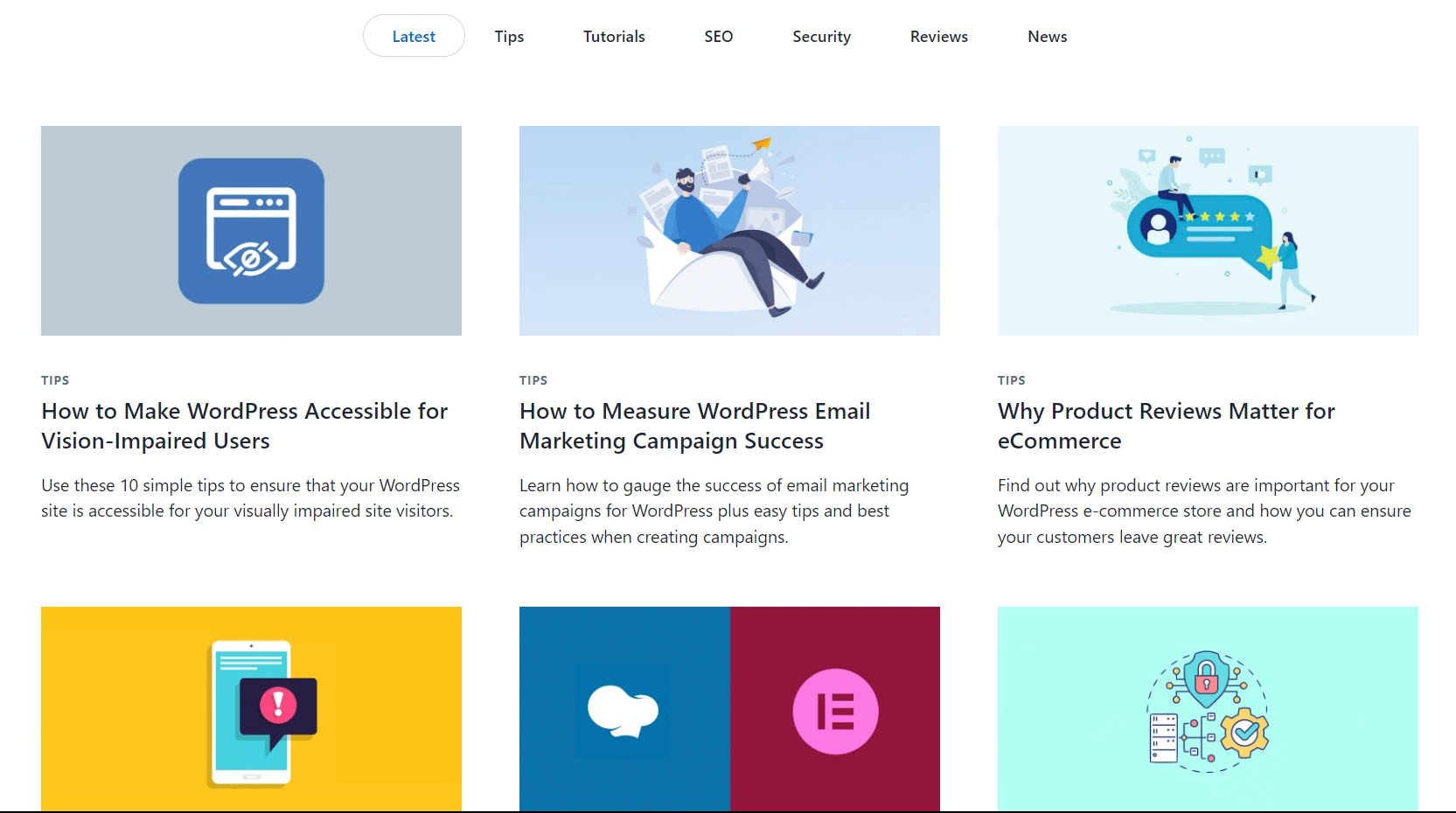Click the browser window eye-slash accessibility icon
This screenshot has width=1456, height=813.
[251, 231]
